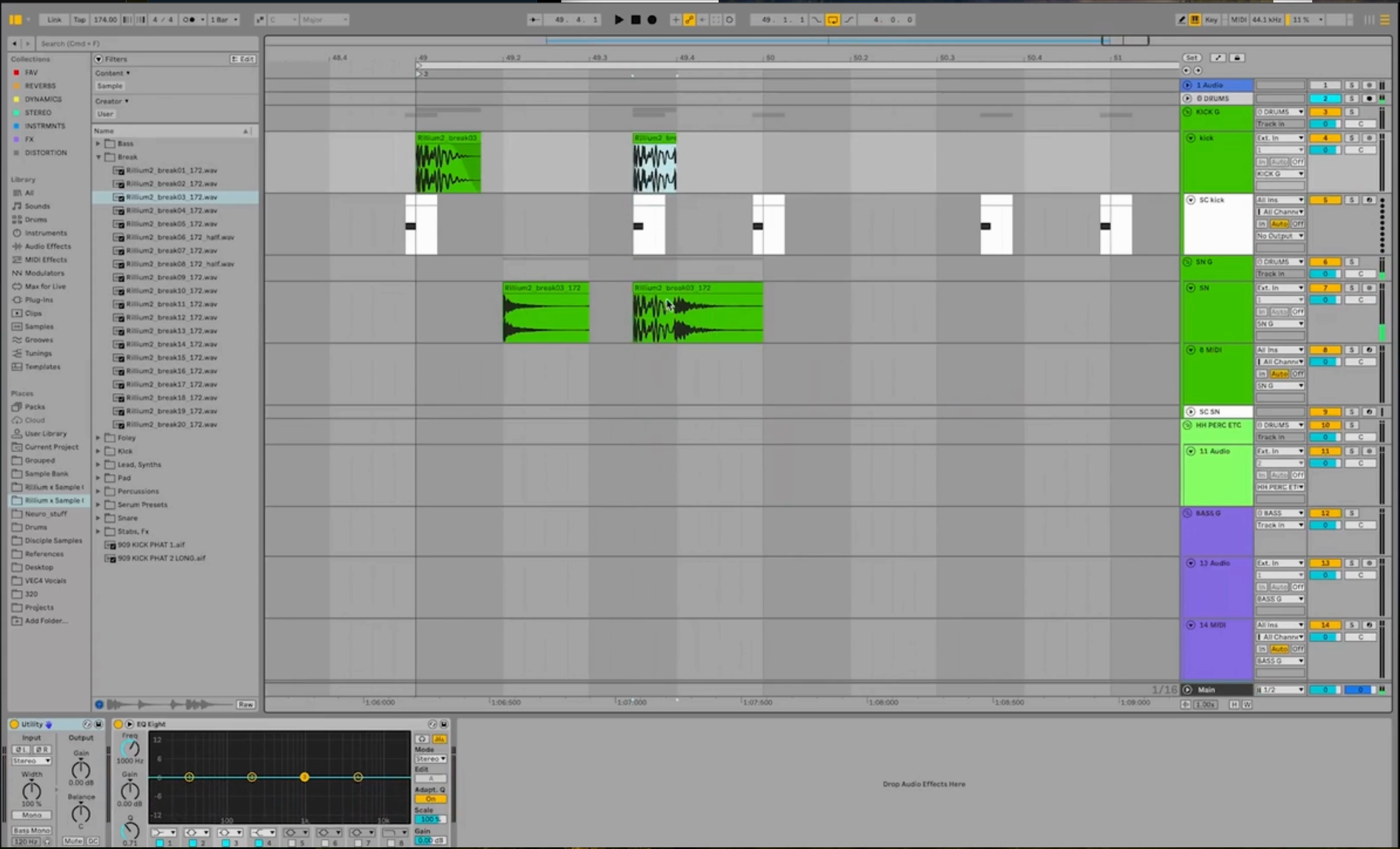This screenshot has height=849, width=1400.
Task: Toggle browser visibility yellow icon
Action: pos(15,20)
